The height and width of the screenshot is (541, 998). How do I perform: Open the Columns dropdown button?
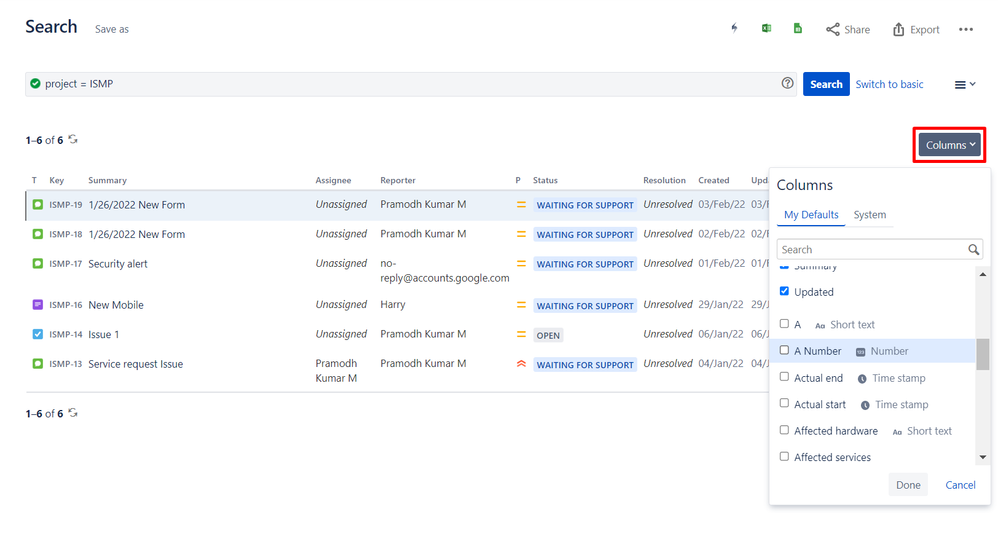pyautogui.click(x=950, y=145)
